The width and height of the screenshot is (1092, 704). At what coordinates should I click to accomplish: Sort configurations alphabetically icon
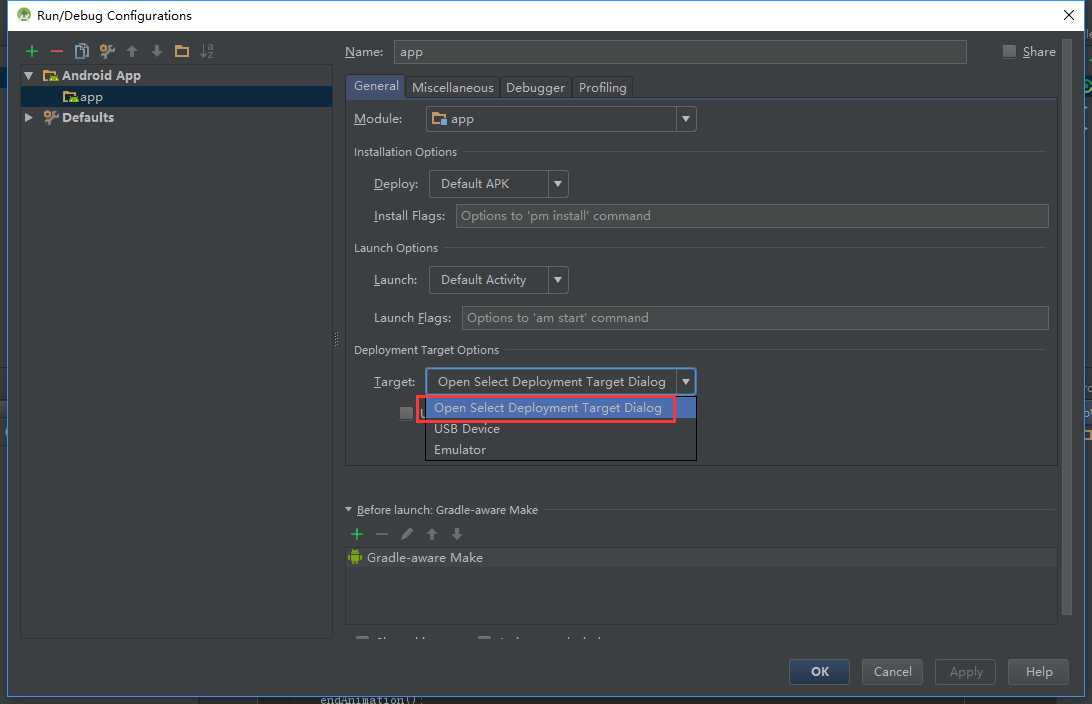[x=207, y=51]
